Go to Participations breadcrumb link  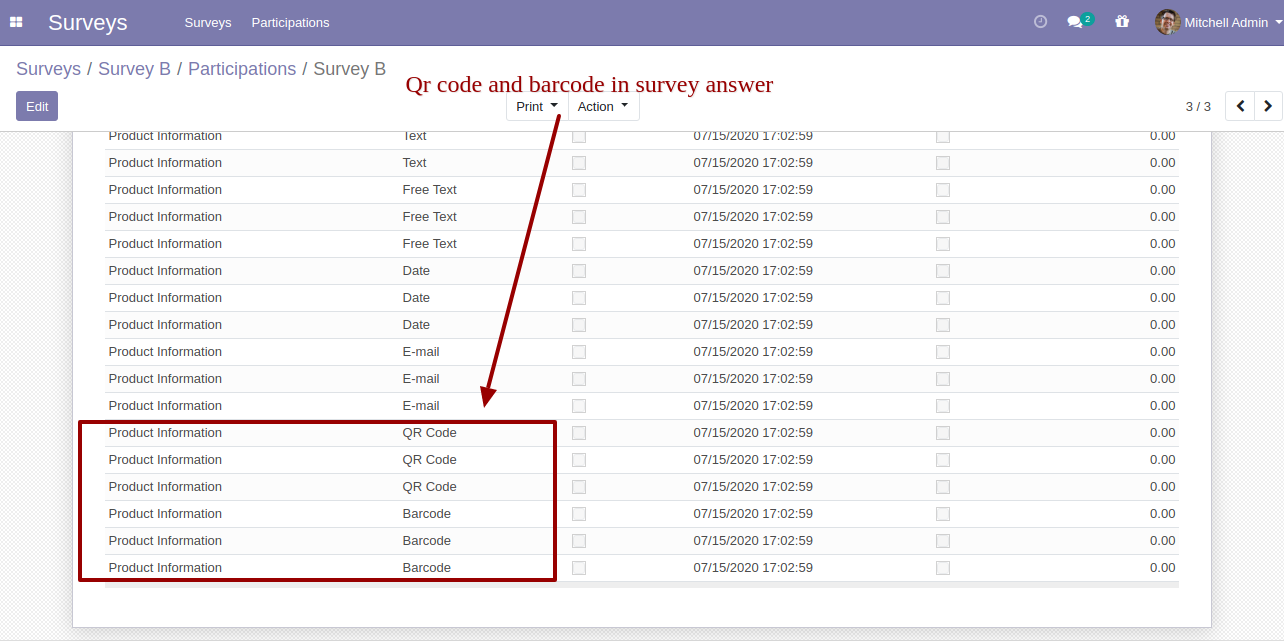(242, 69)
